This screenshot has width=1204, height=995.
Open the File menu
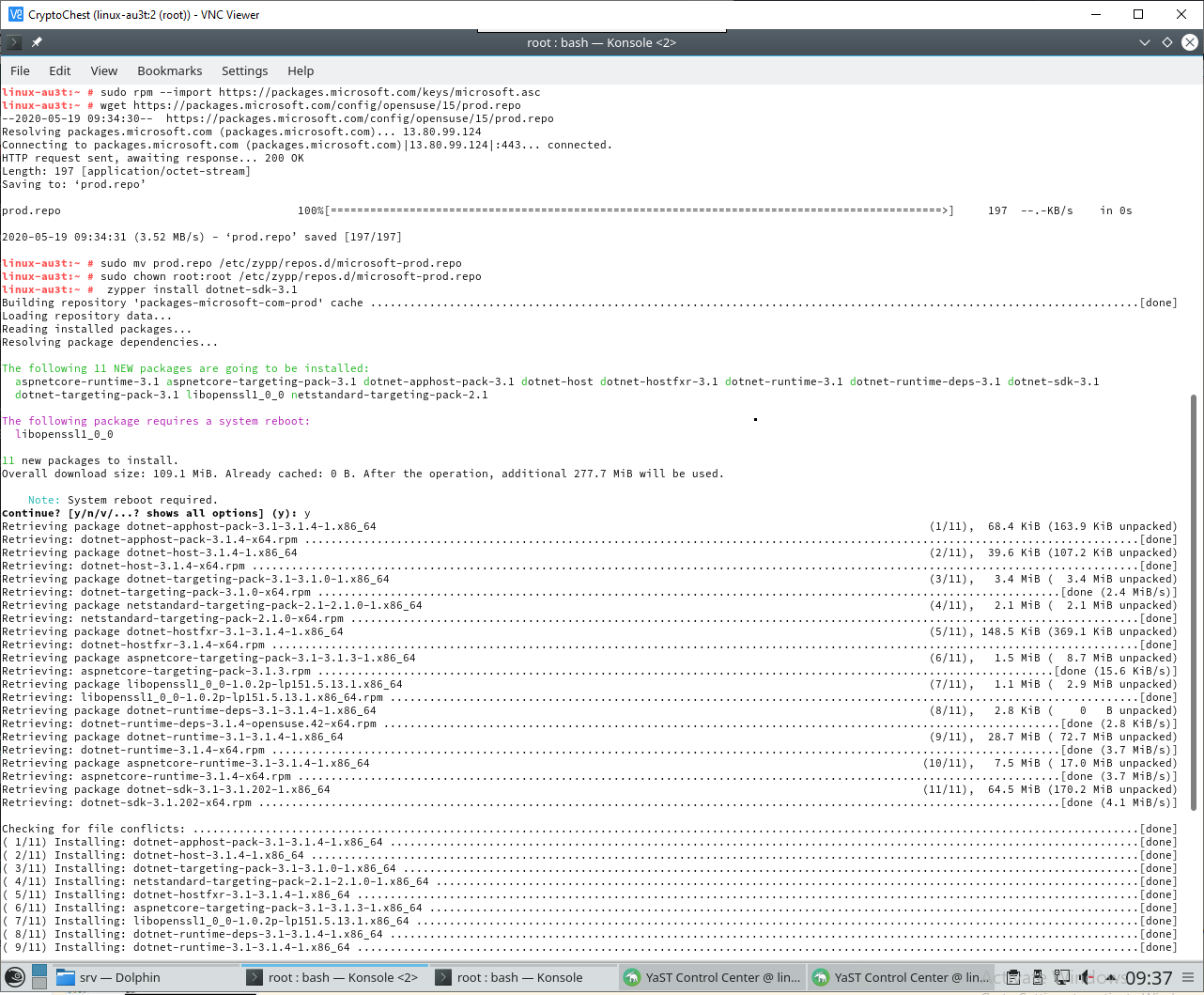tap(20, 70)
